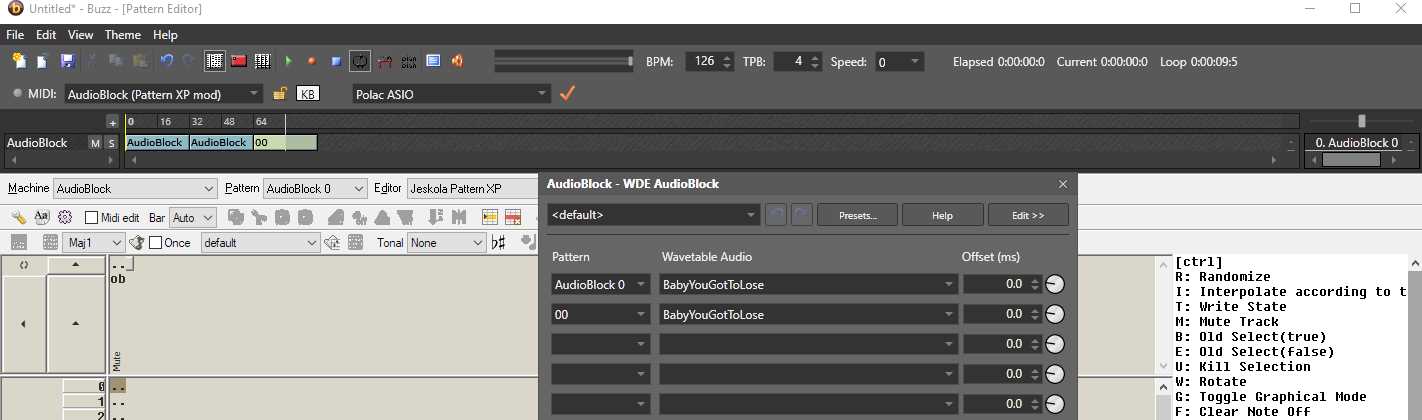Click the Help button in AudioBlock dialog
The height and width of the screenshot is (420, 1422).
point(942,215)
